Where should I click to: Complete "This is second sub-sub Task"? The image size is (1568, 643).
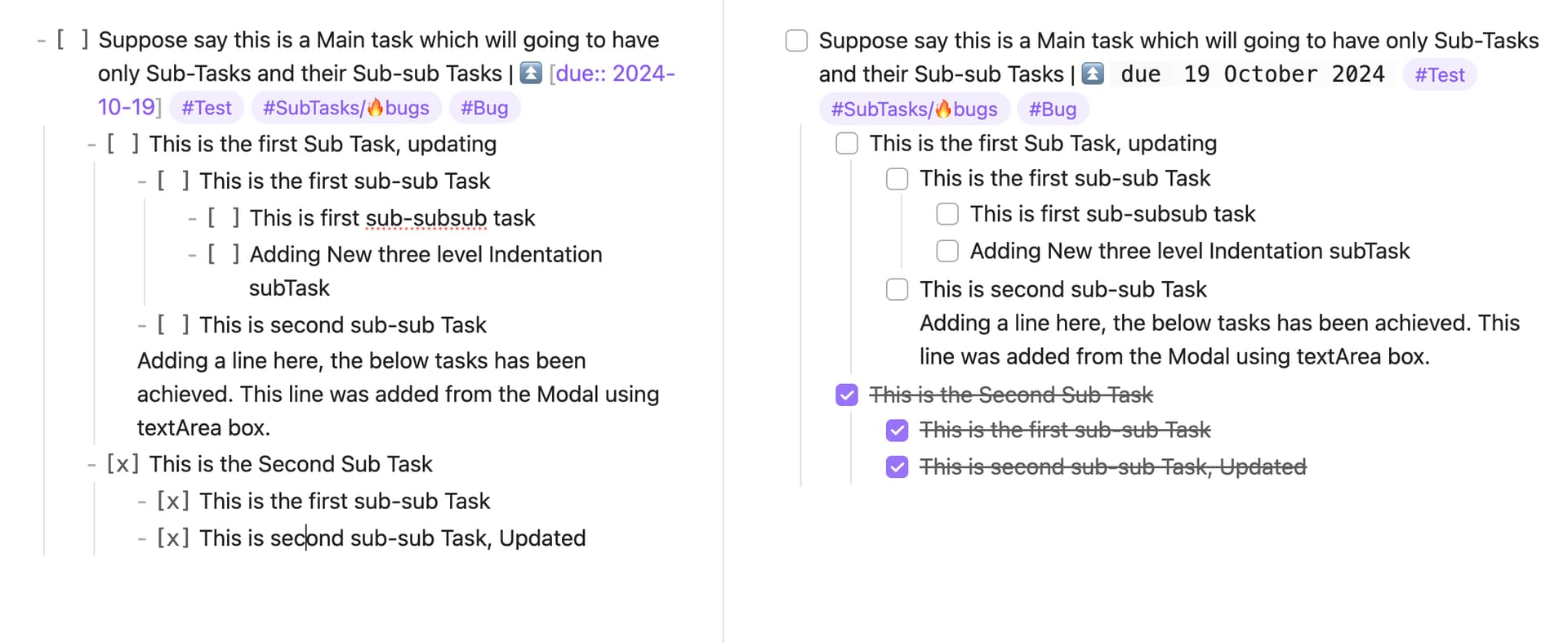pos(896,289)
